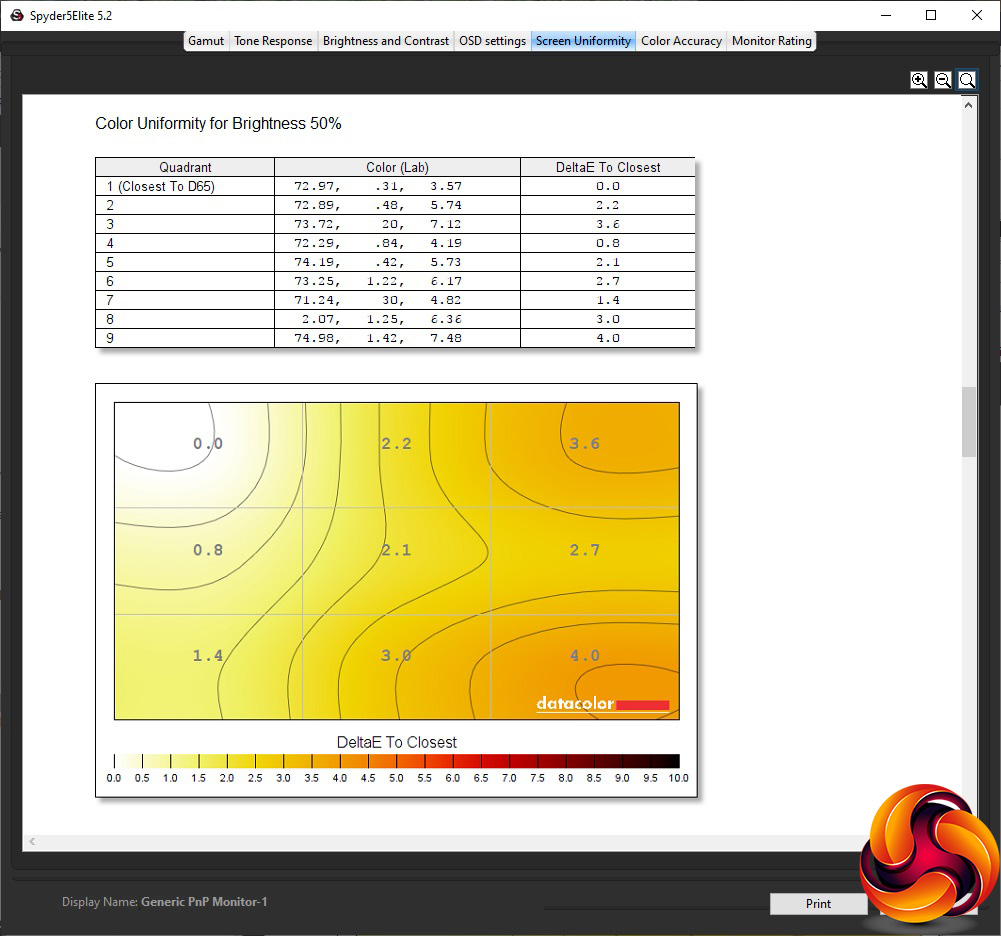Click the Color (Lab) column header
Viewport: 1001px width, 936px height.
pyautogui.click(x=397, y=167)
